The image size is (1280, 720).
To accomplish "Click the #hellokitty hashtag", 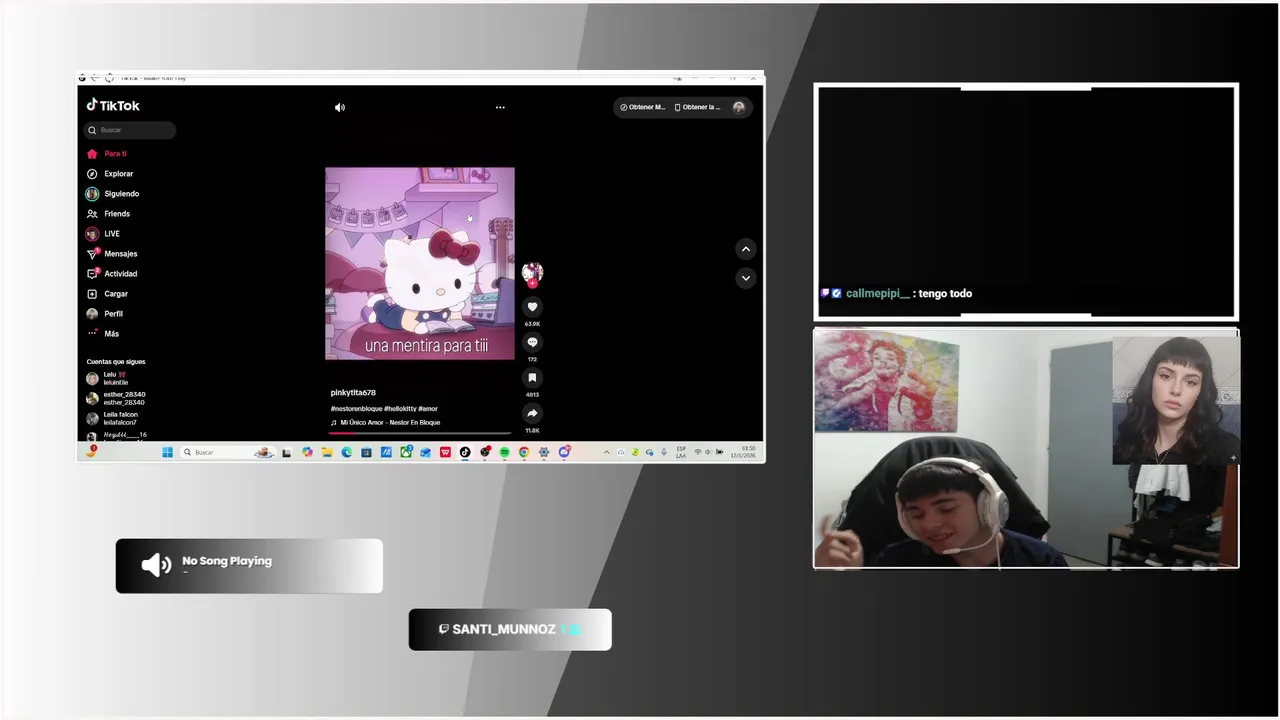I will (400, 409).
